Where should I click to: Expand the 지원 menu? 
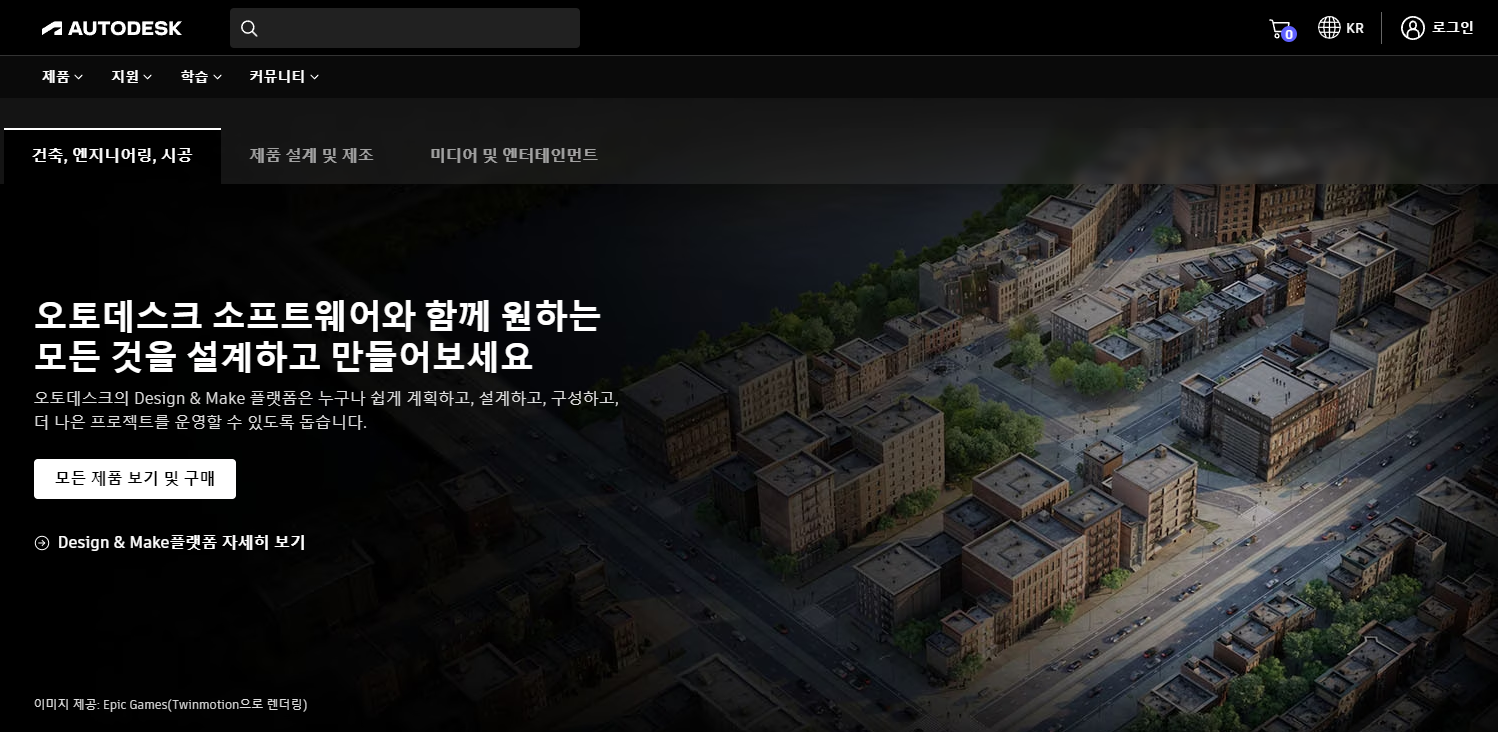[x=132, y=77]
